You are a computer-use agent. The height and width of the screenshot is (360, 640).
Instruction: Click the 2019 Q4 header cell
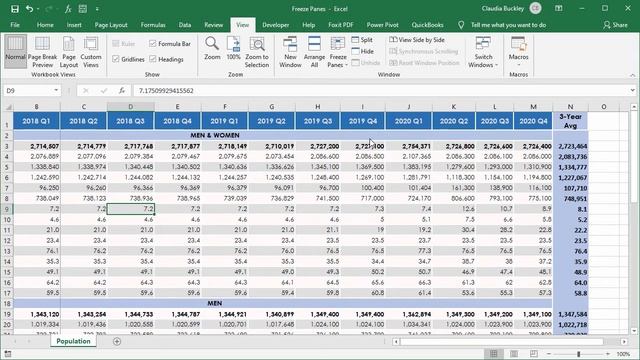tap(362, 121)
